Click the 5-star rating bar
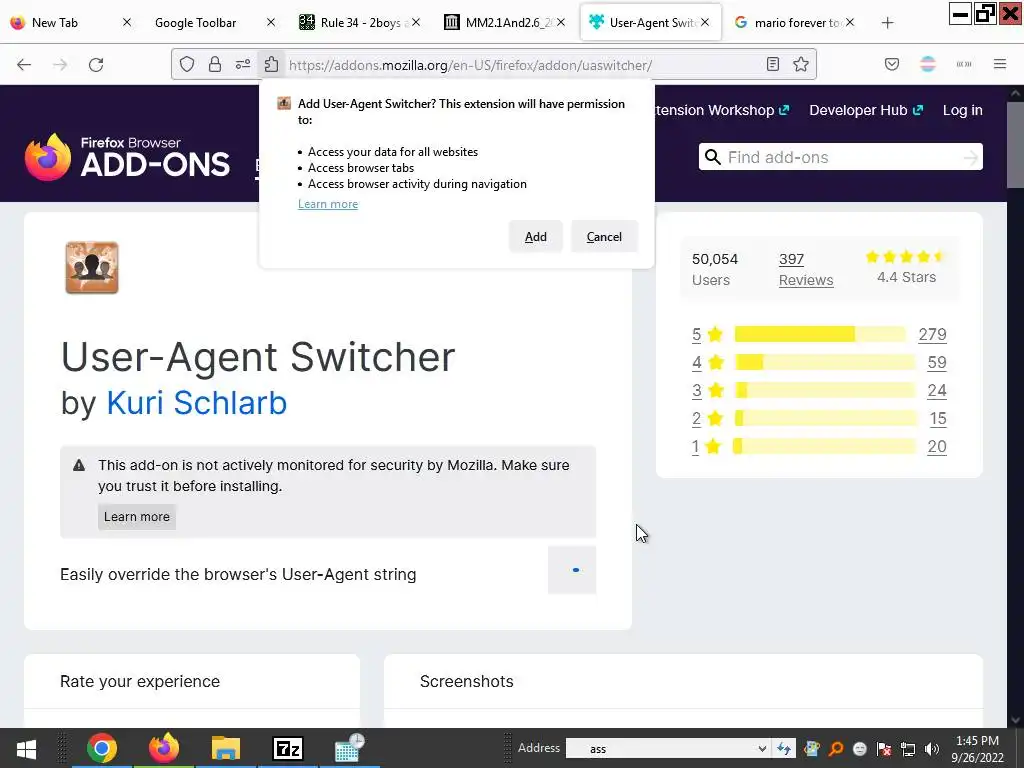The image size is (1024, 768). [x=820, y=334]
